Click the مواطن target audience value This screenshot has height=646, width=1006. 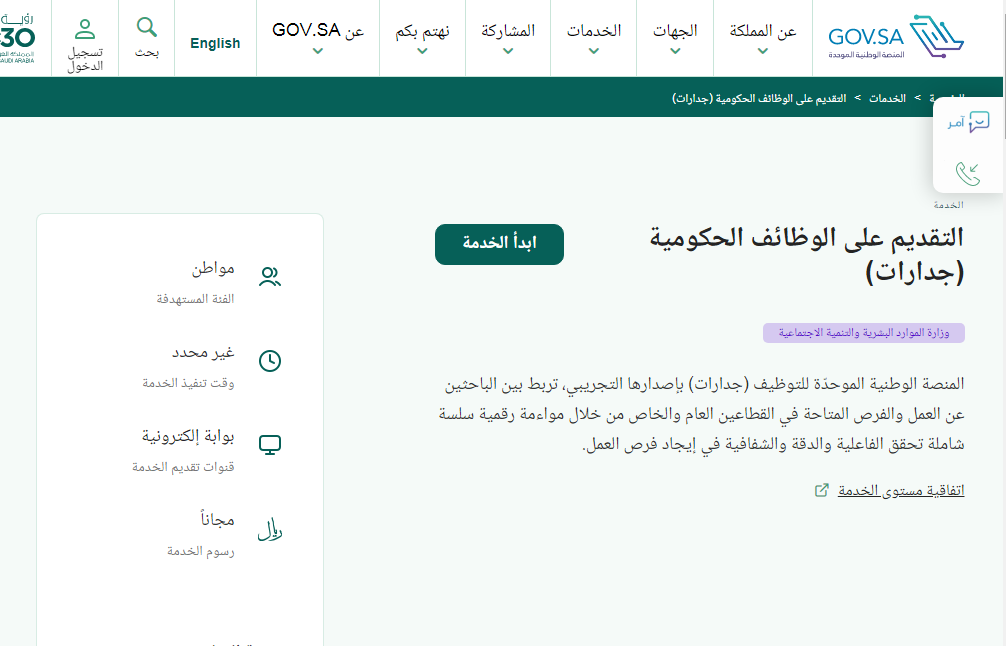(x=213, y=268)
